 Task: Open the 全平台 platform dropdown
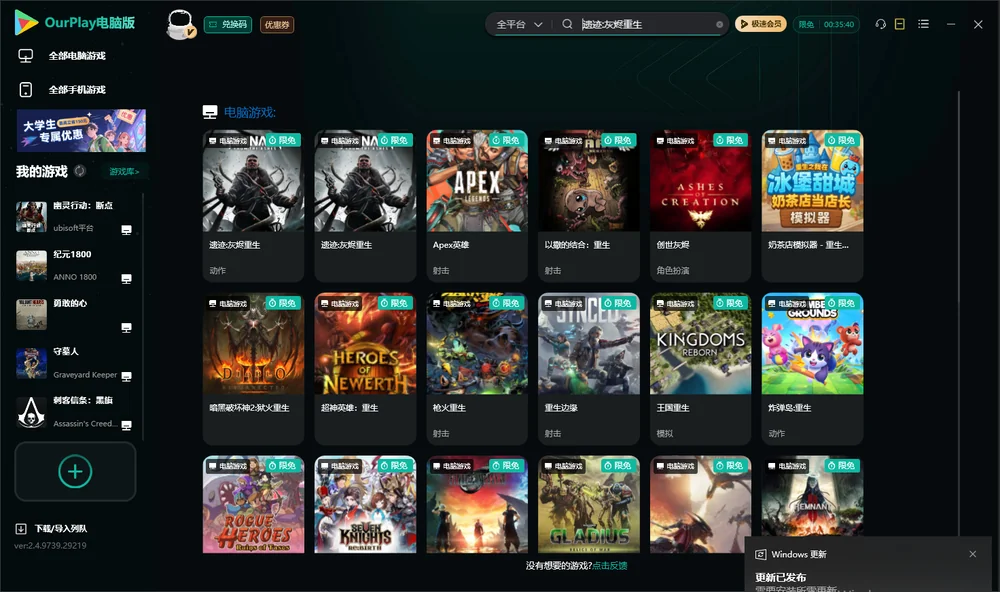[519, 24]
